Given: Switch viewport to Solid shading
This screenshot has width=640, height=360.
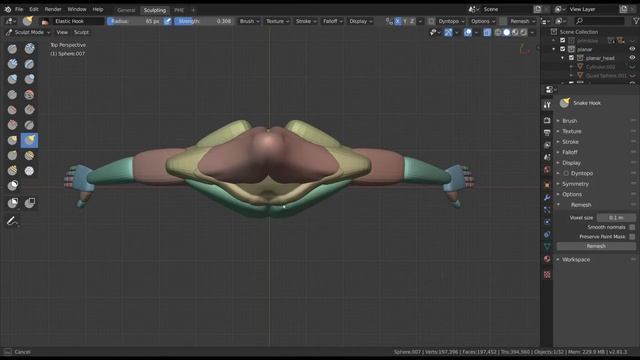Looking at the screenshot, I should [x=507, y=32].
